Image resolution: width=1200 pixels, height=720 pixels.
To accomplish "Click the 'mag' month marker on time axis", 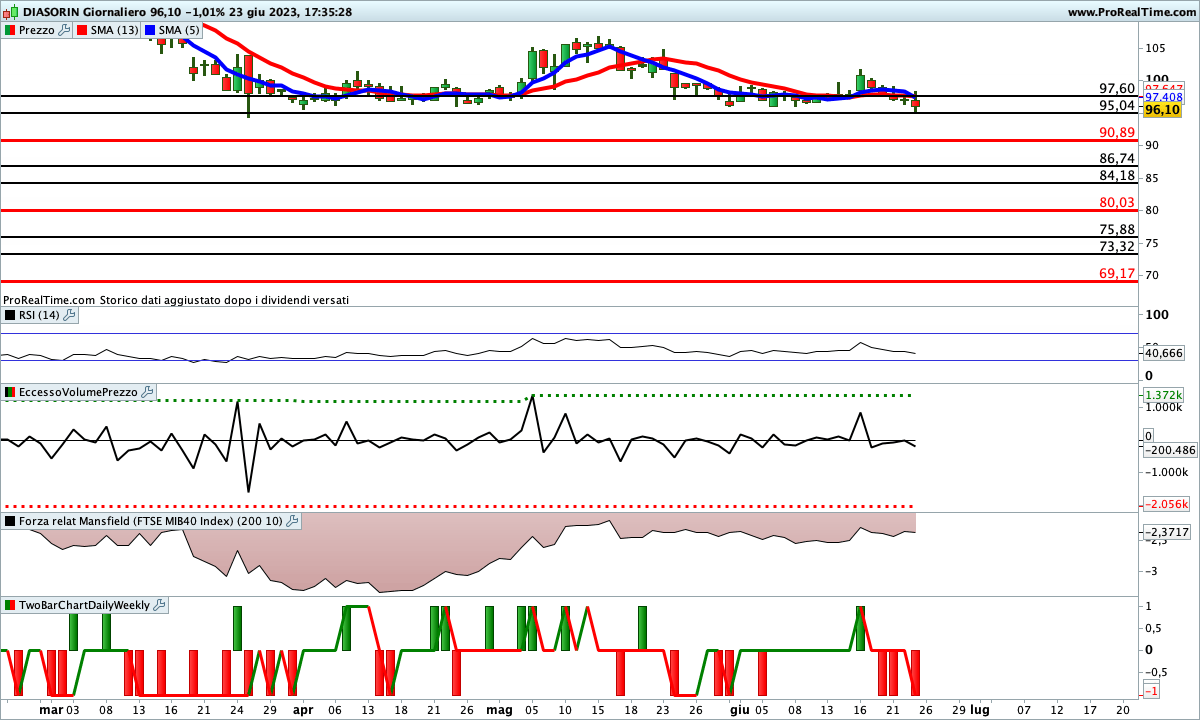I will click(x=500, y=708).
